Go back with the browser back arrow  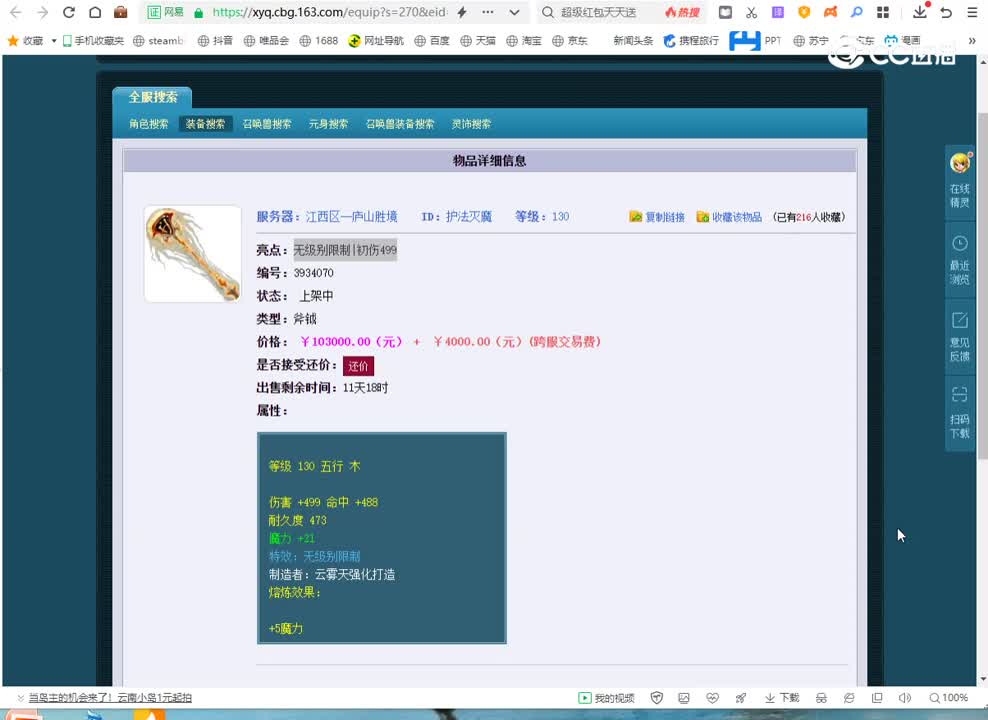[x=16, y=12]
